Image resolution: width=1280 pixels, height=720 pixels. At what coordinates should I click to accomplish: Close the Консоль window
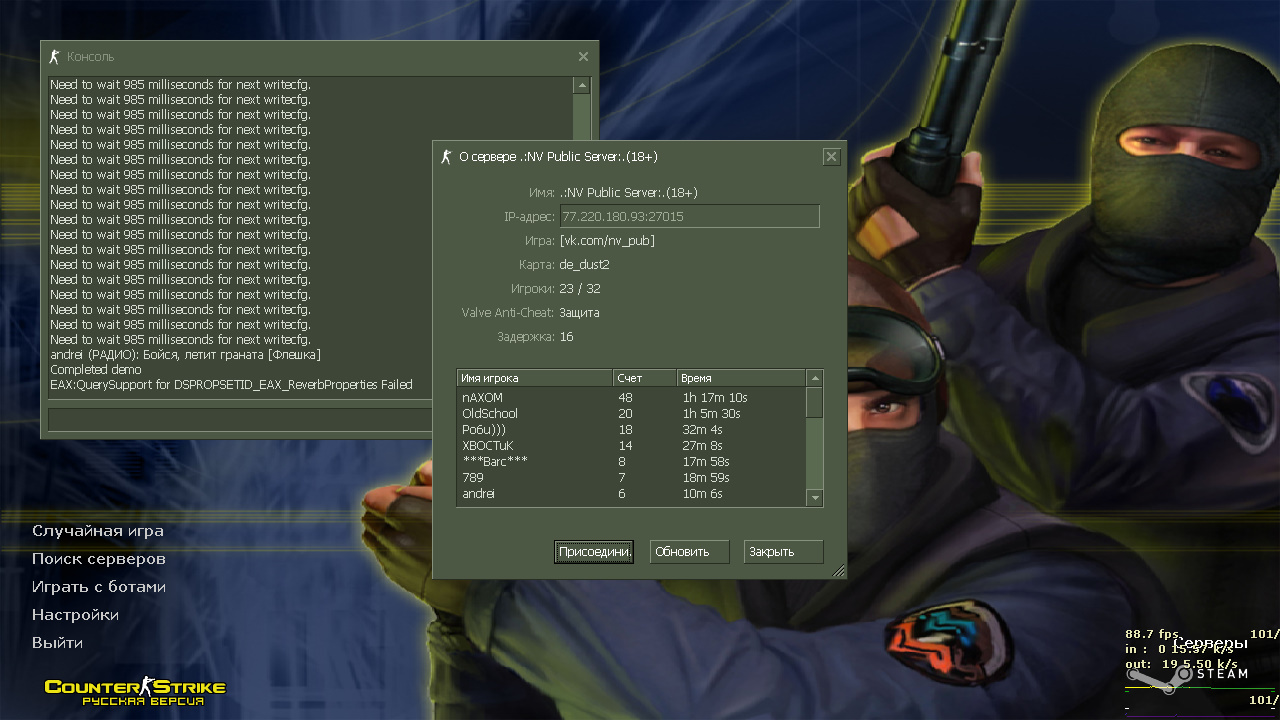pyautogui.click(x=583, y=57)
